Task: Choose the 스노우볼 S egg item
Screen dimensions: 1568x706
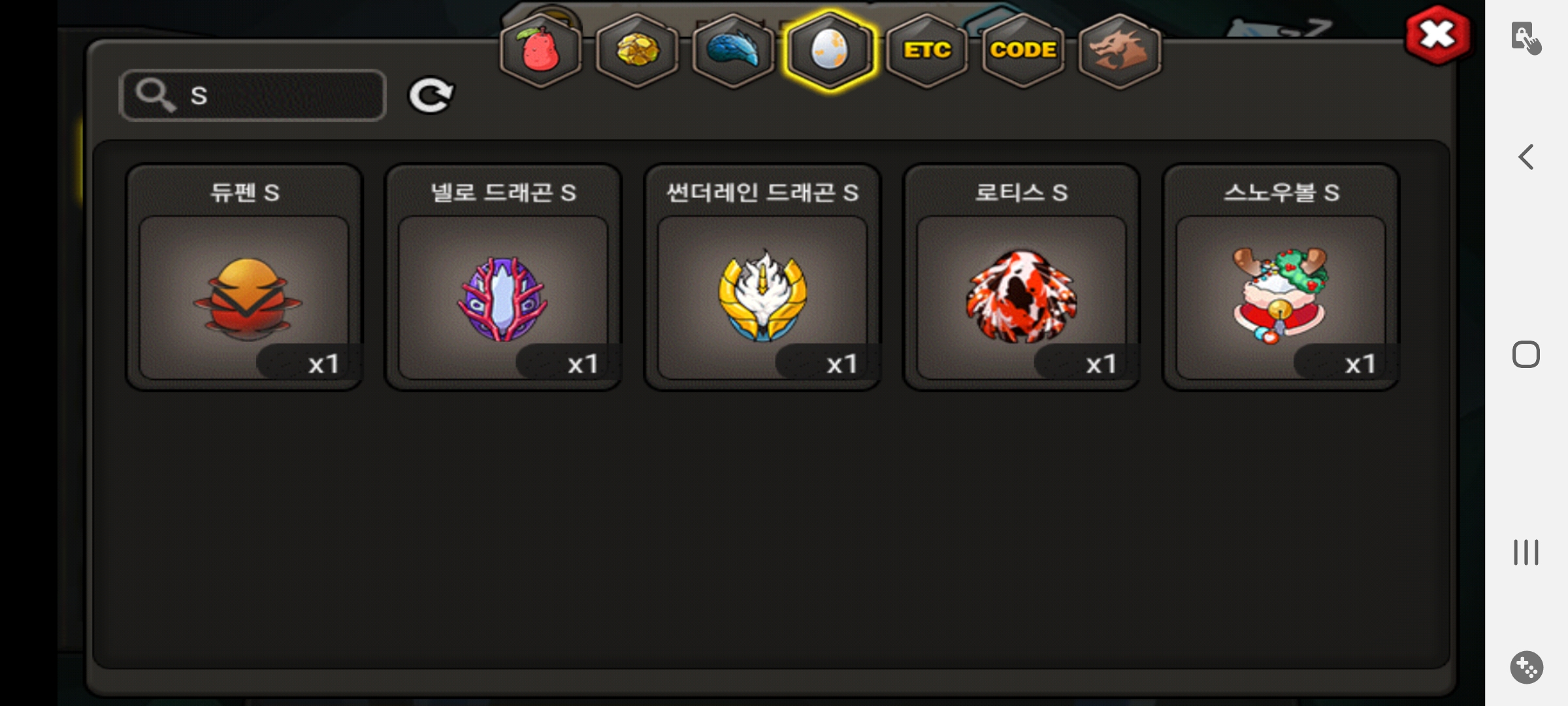Action: tap(1281, 277)
